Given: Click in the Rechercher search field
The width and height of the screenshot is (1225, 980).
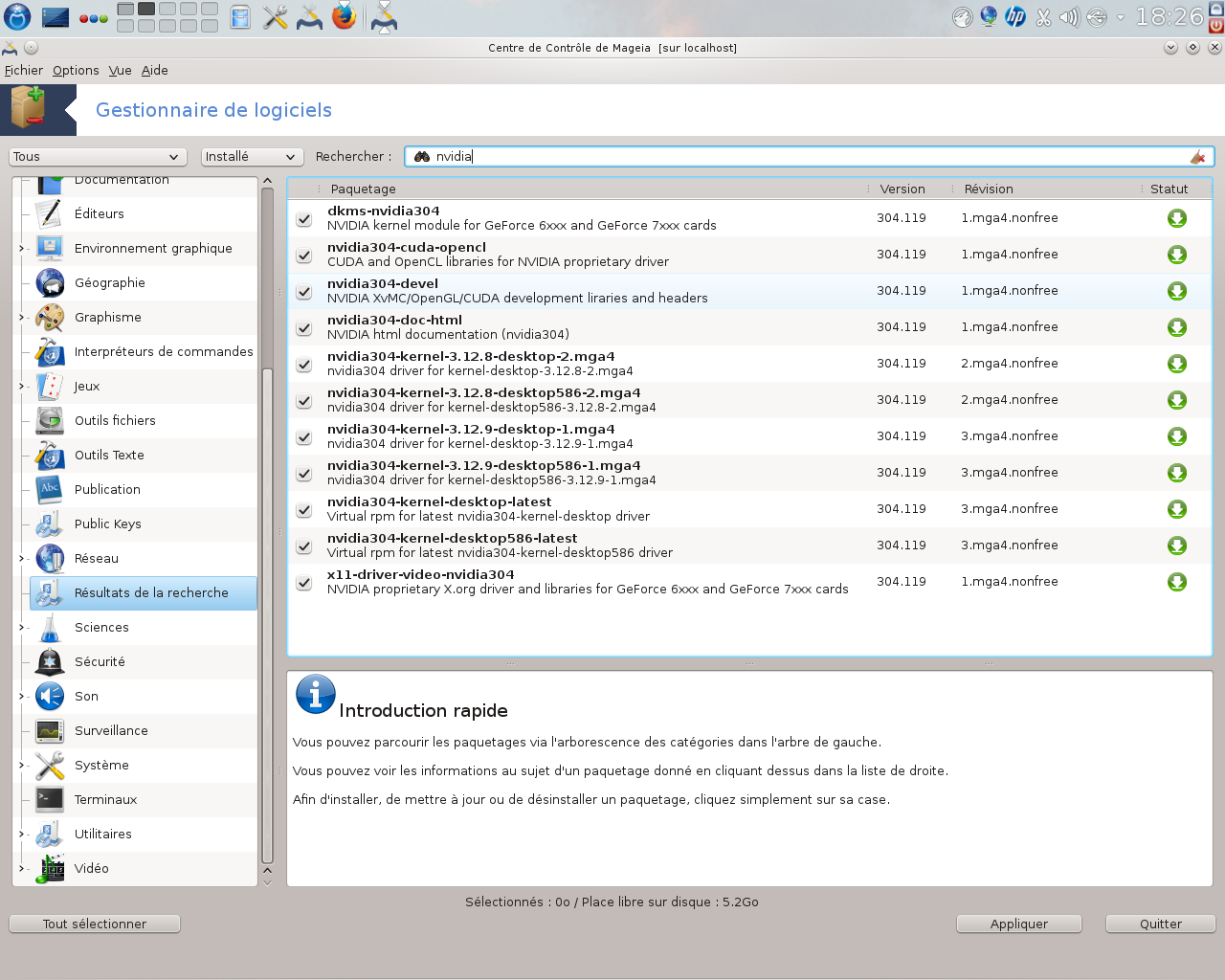Looking at the screenshot, I should (809, 156).
